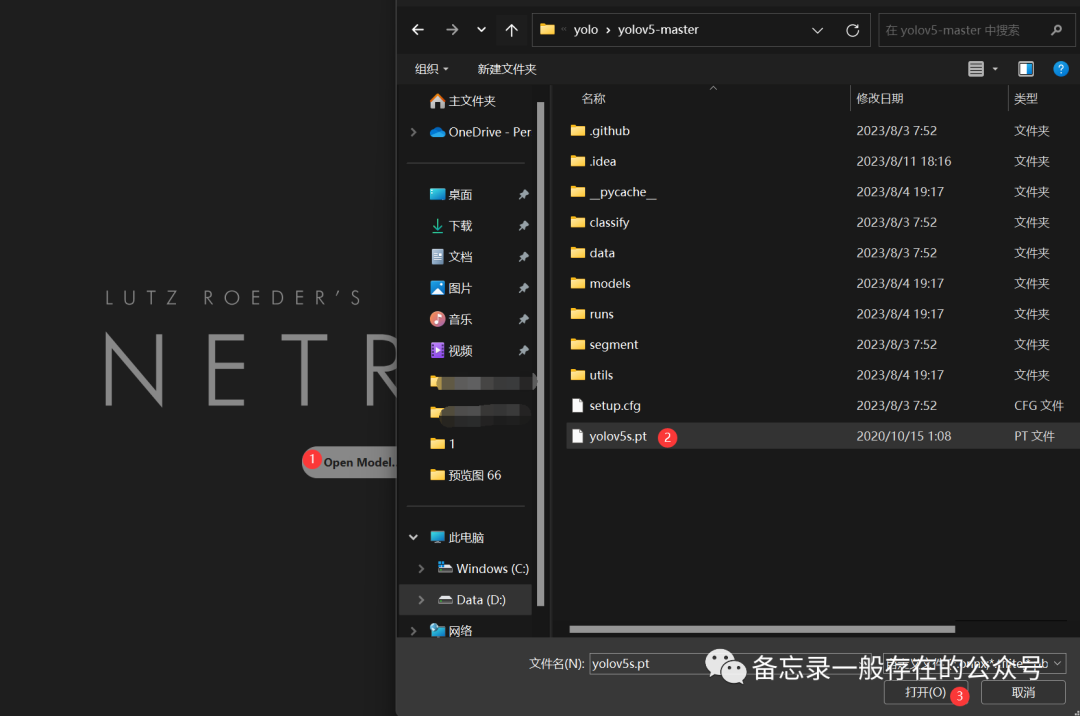
Task: Navigate back with the back arrow
Action: 418,30
